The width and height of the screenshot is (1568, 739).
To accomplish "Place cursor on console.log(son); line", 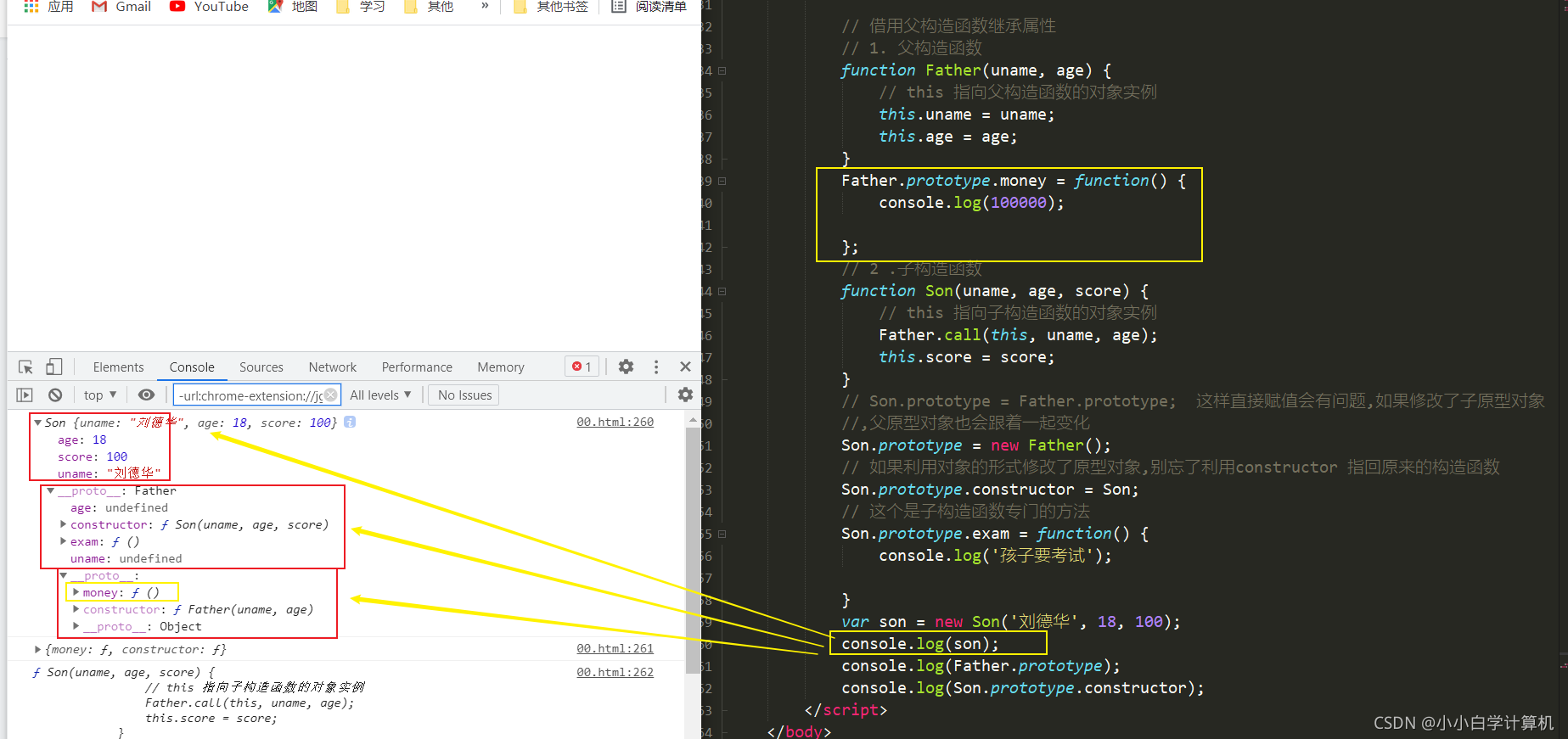I will tap(920, 644).
